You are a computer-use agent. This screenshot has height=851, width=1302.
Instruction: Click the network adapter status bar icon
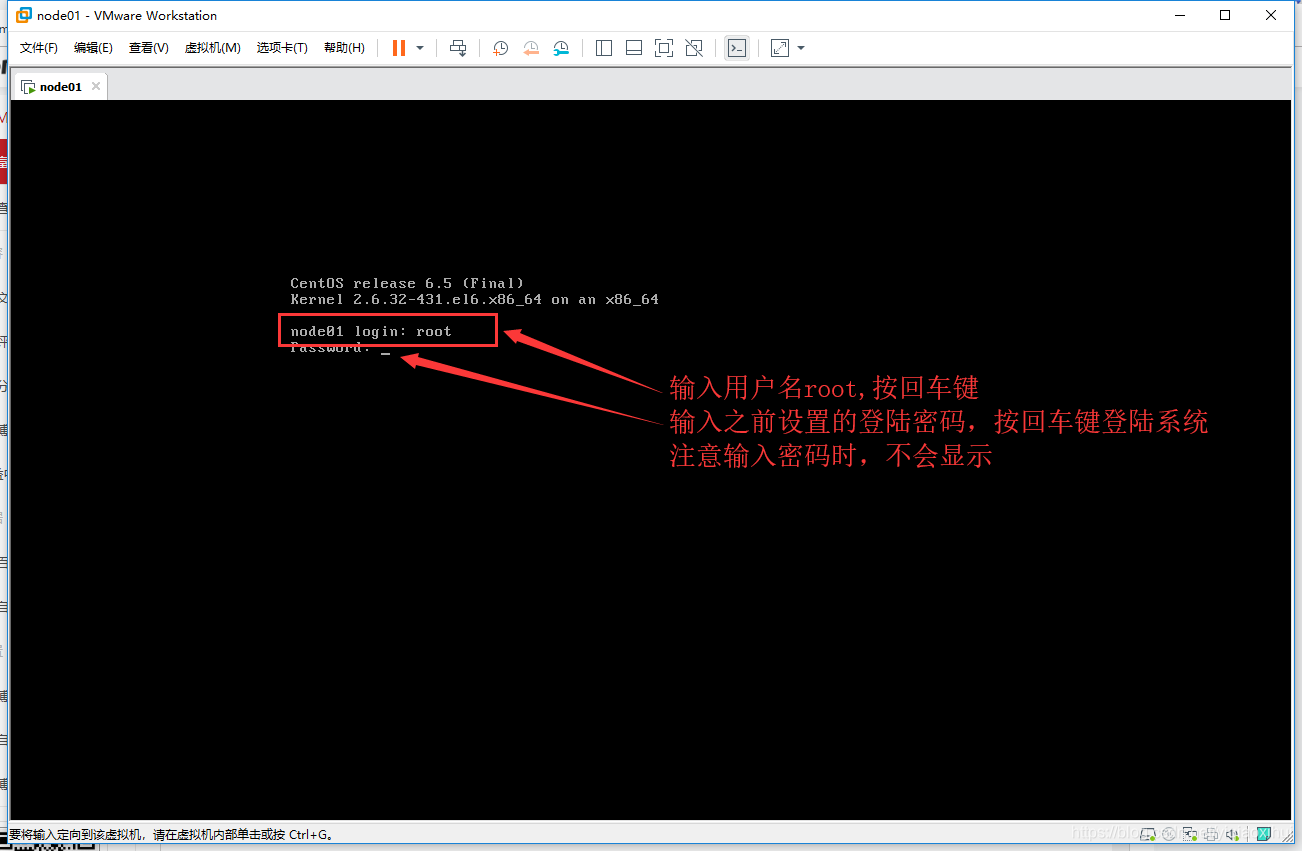(1190, 834)
